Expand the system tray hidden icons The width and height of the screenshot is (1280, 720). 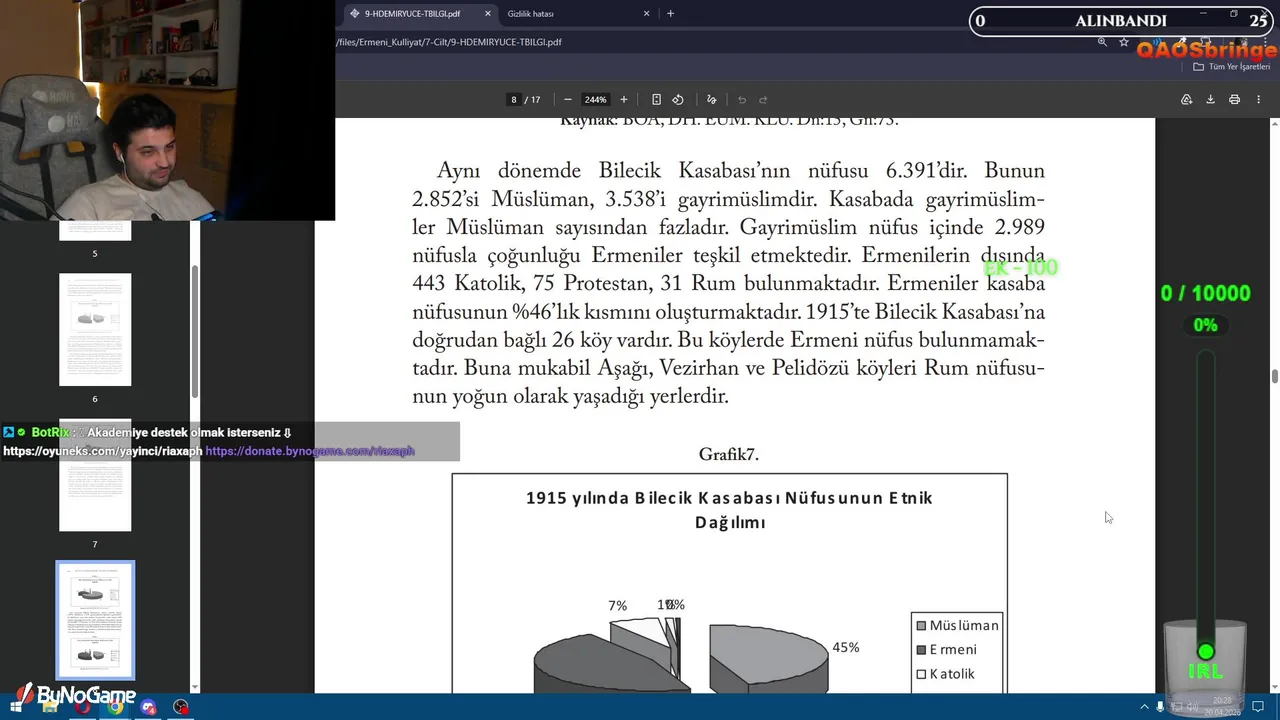(1145, 707)
